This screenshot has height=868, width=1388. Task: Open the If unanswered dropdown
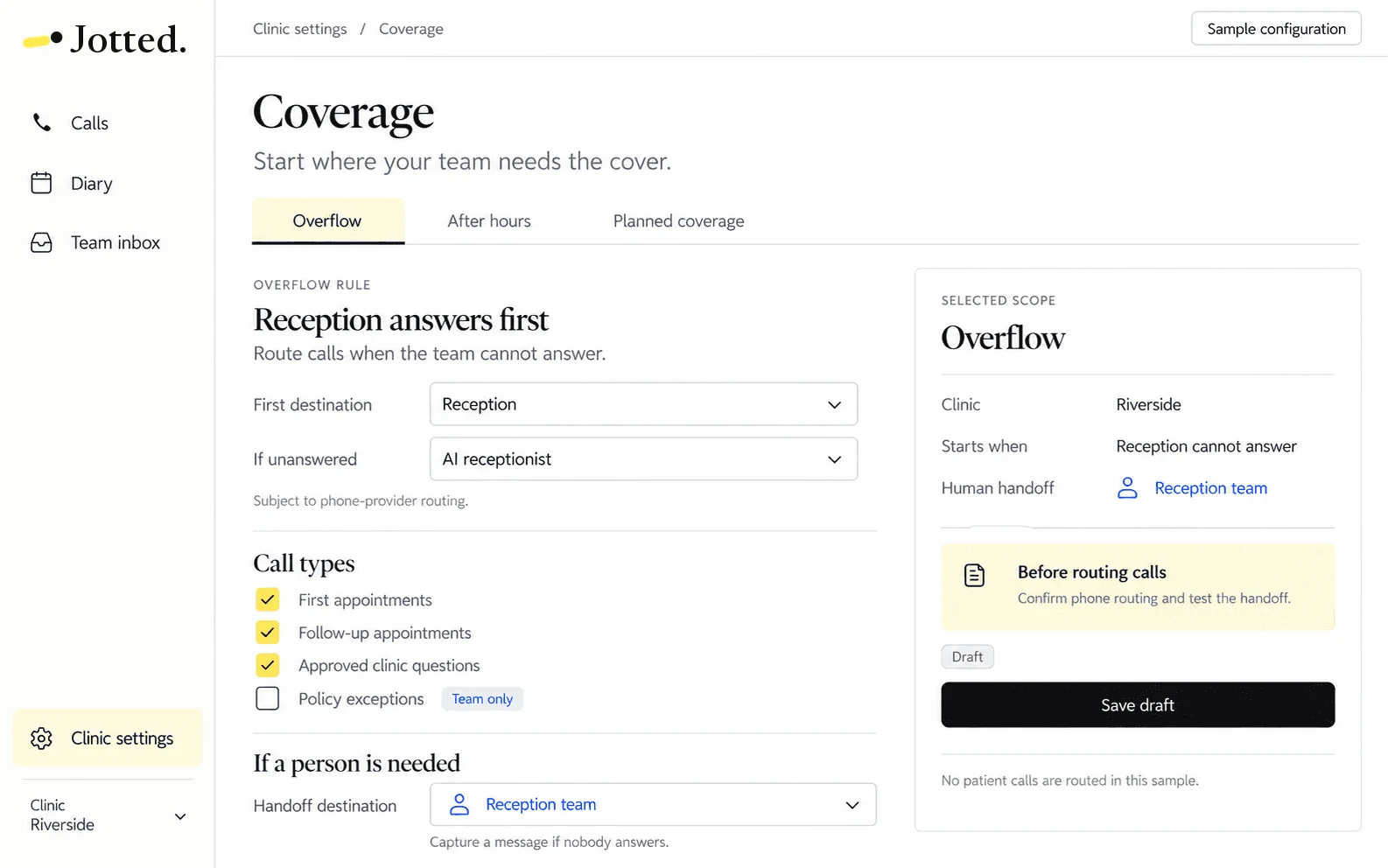pyautogui.click(x=643, y=459)
